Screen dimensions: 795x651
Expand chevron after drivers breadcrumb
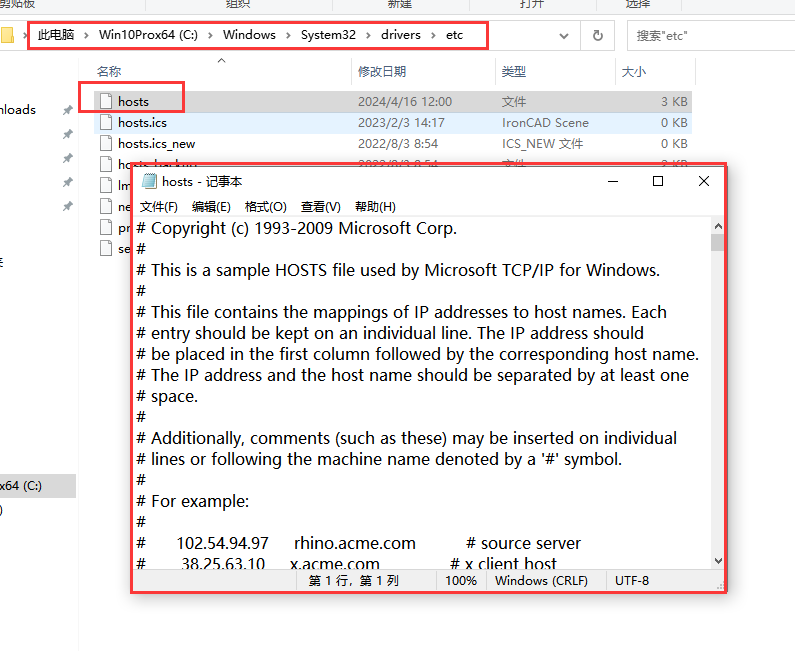(x=433, y=35)
